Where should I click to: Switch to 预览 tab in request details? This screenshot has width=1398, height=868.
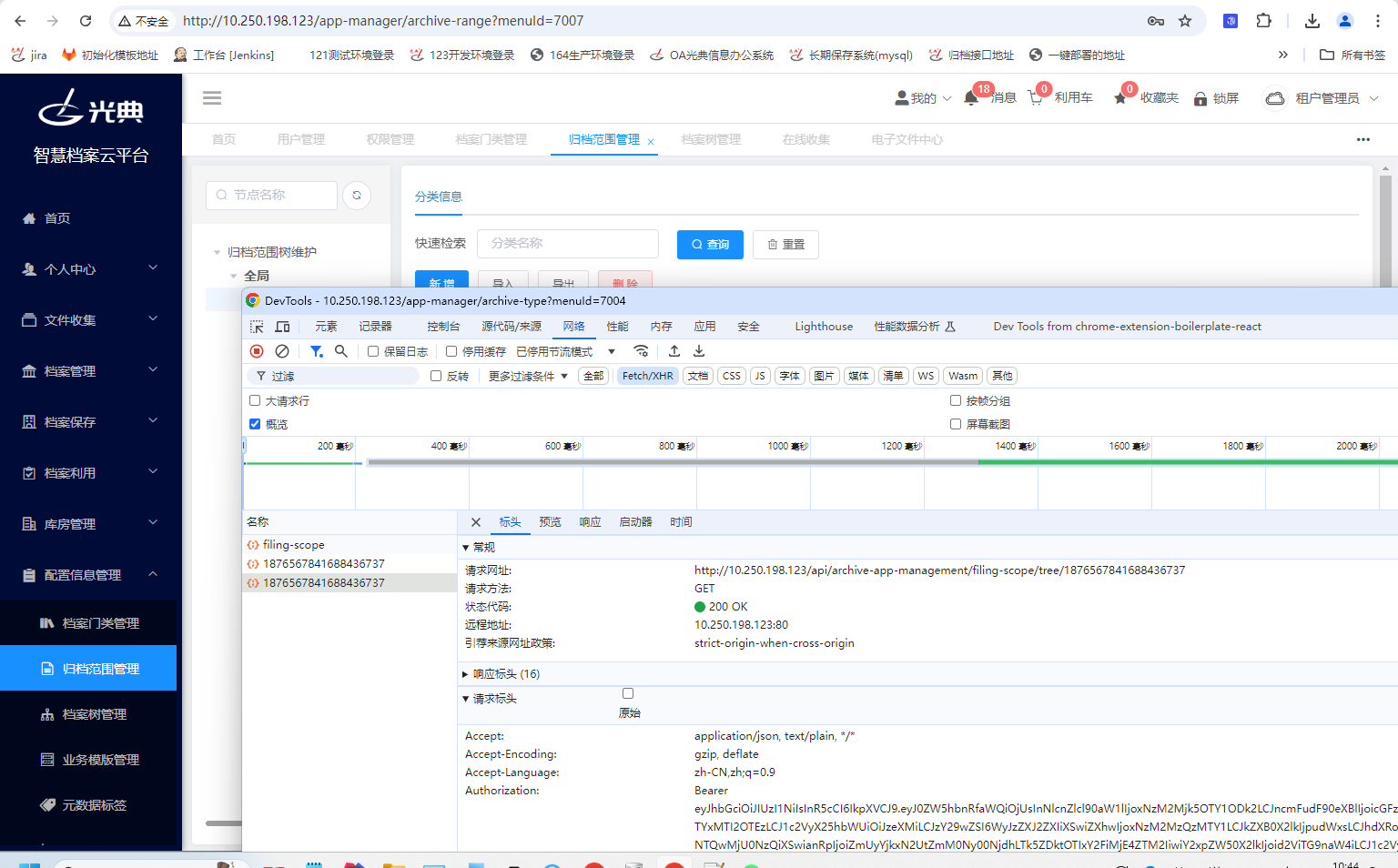(550, 522)
